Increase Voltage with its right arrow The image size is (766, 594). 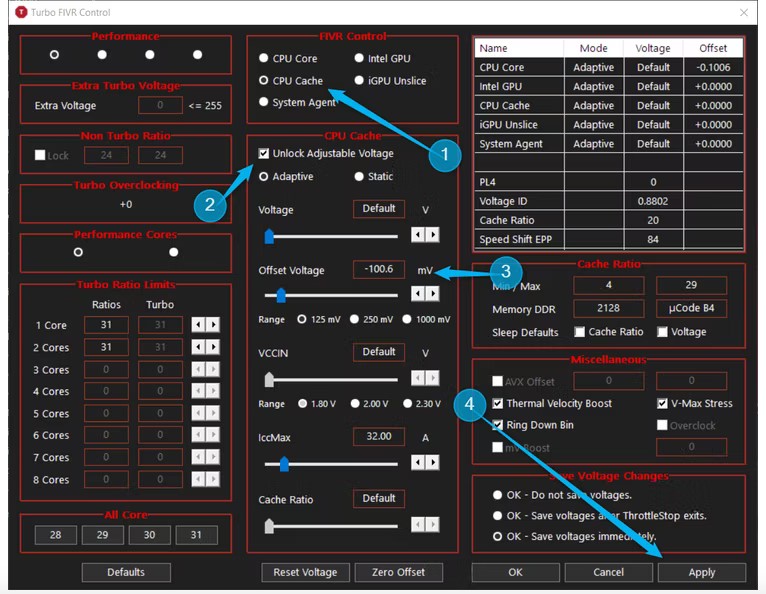[433, 235]
